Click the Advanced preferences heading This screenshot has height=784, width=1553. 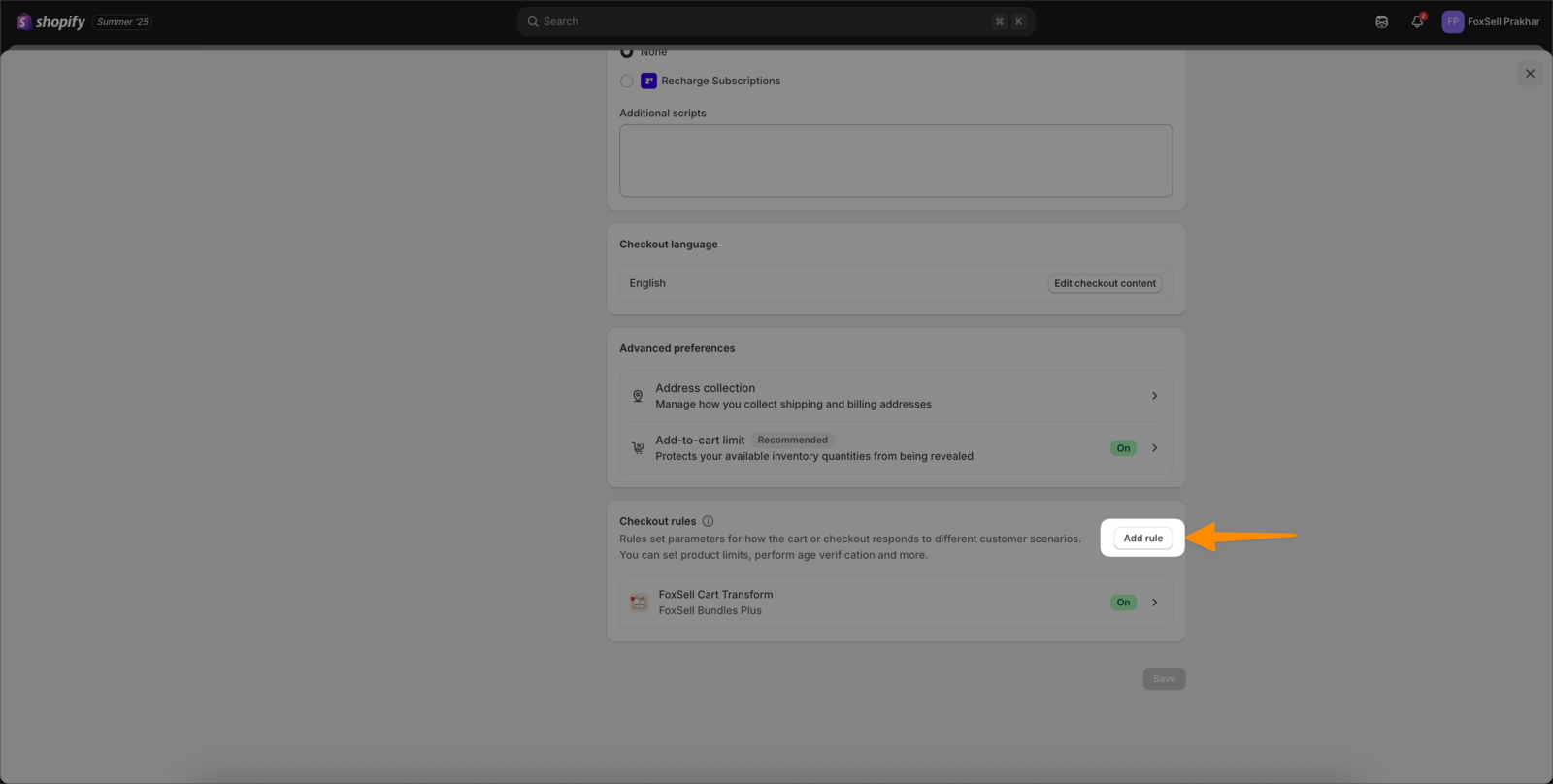(x=677, y=348)
